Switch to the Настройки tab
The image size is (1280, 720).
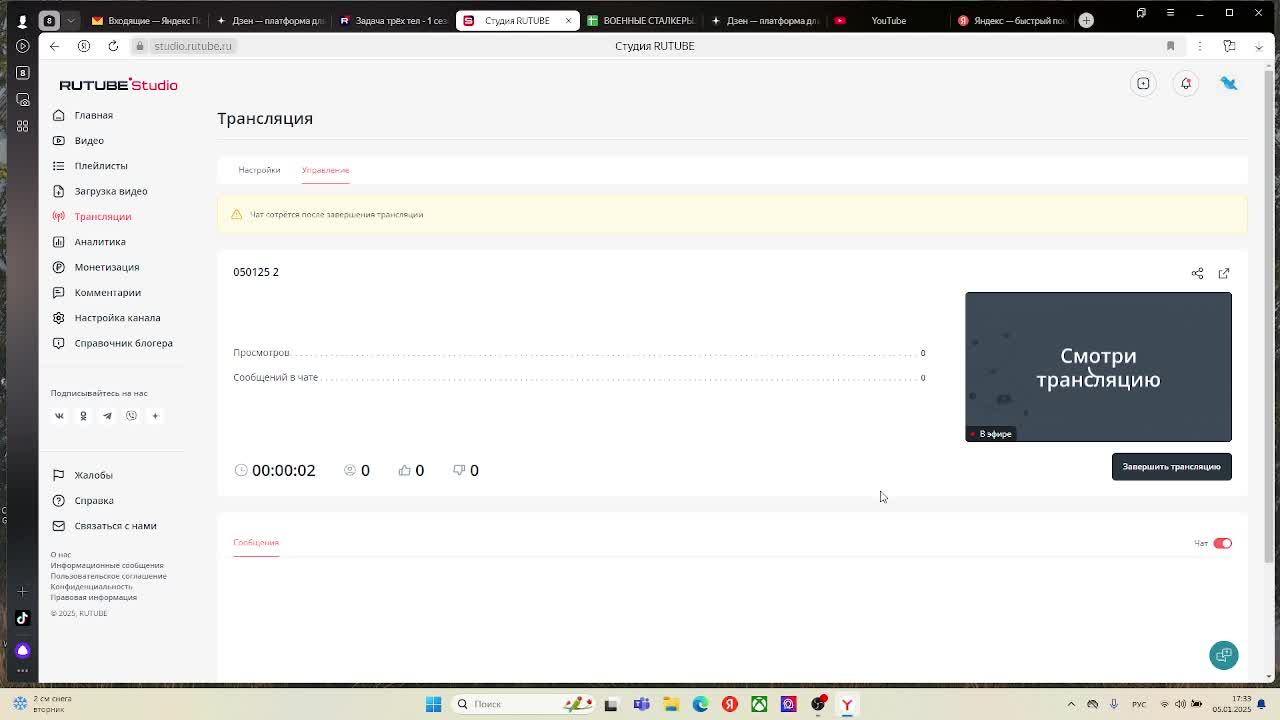coord(259,170)
